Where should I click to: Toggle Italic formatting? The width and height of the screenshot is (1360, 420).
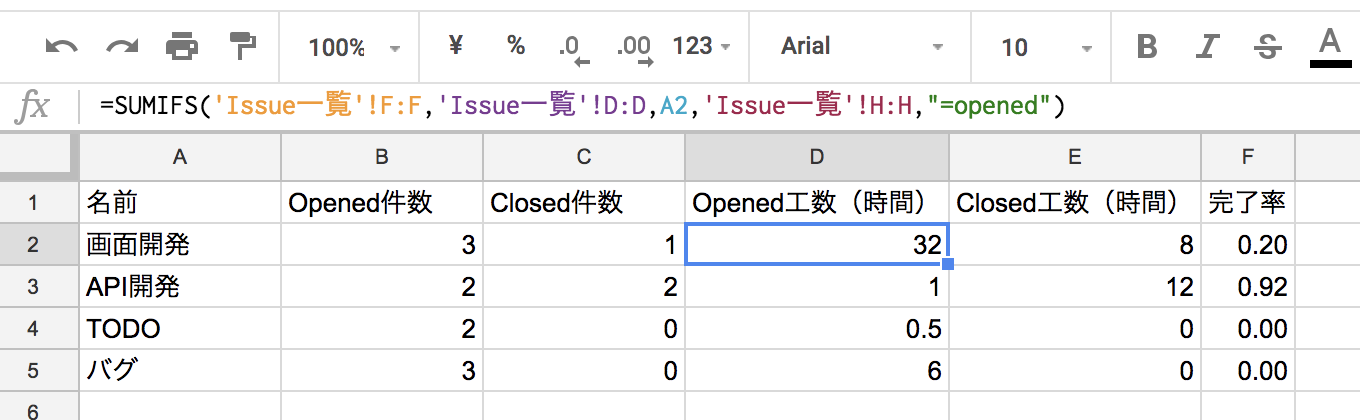click(x=1208, y=47)
